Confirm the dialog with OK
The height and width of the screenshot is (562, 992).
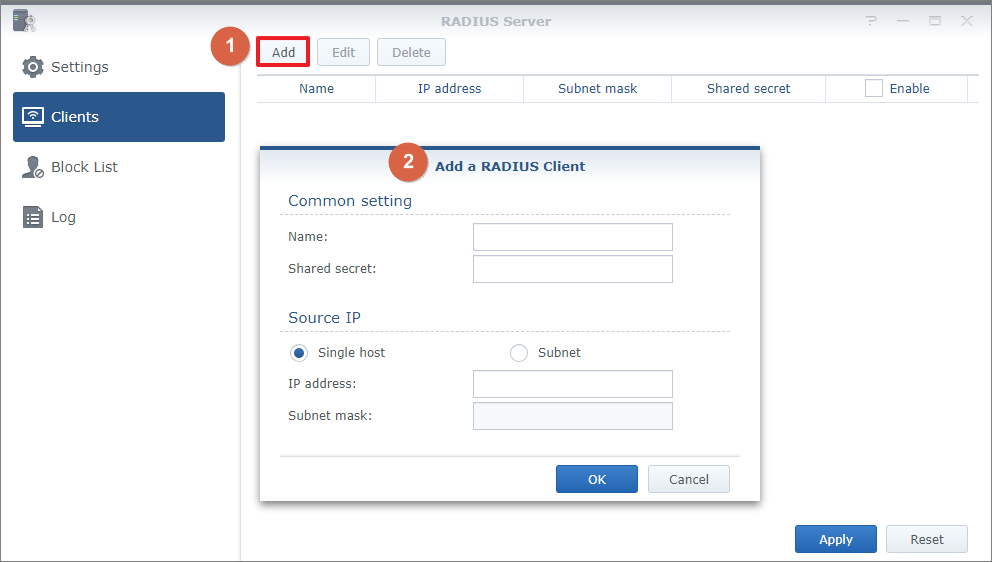597,479
